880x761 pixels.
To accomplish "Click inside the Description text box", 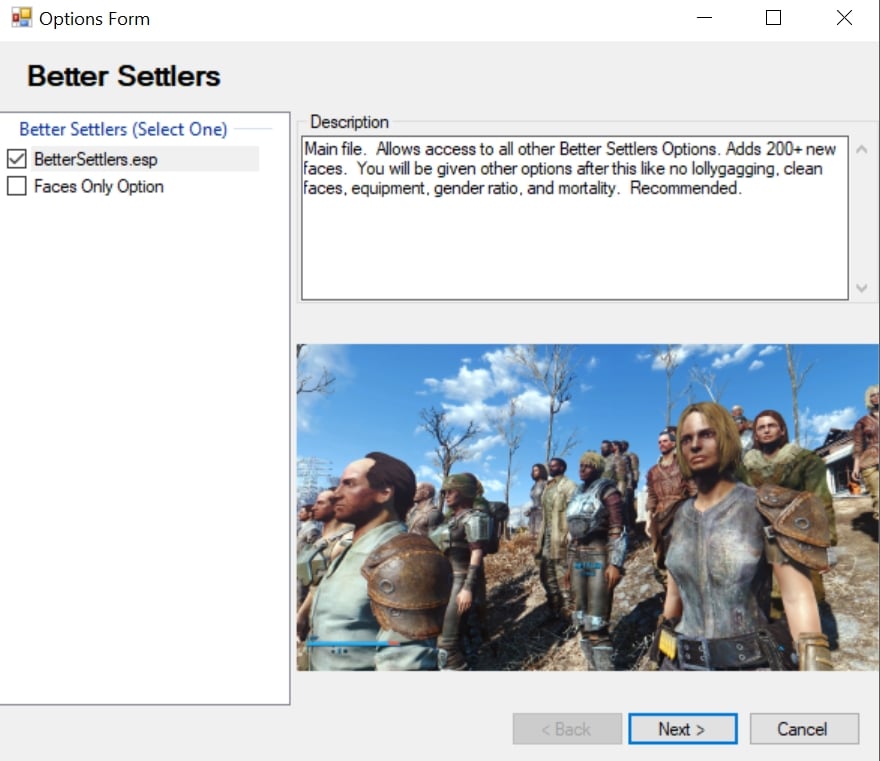I will click(x=574, y=240).
